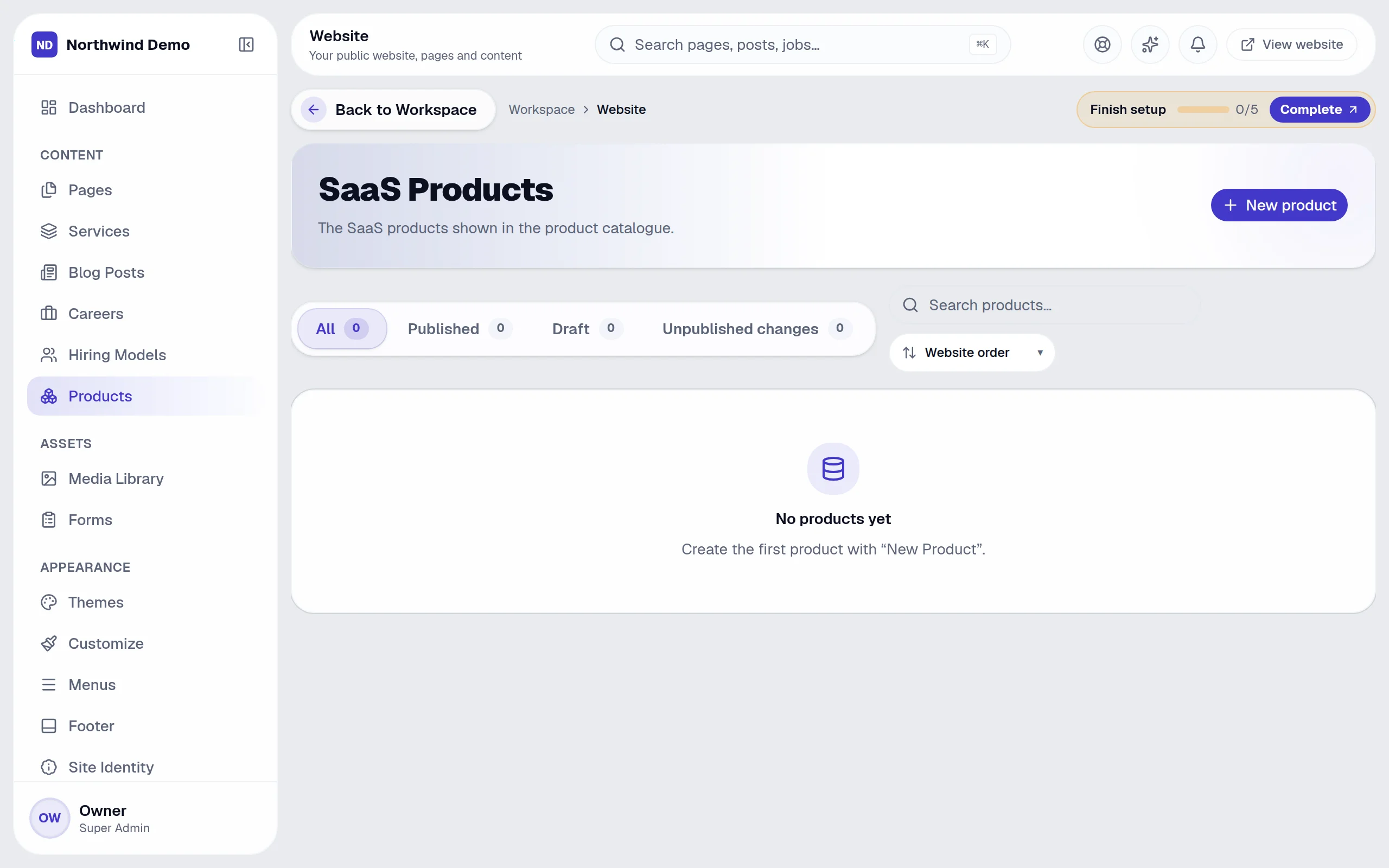Click the ND workspace logo badge
The image size is (1389, 868).
[44, 44]
